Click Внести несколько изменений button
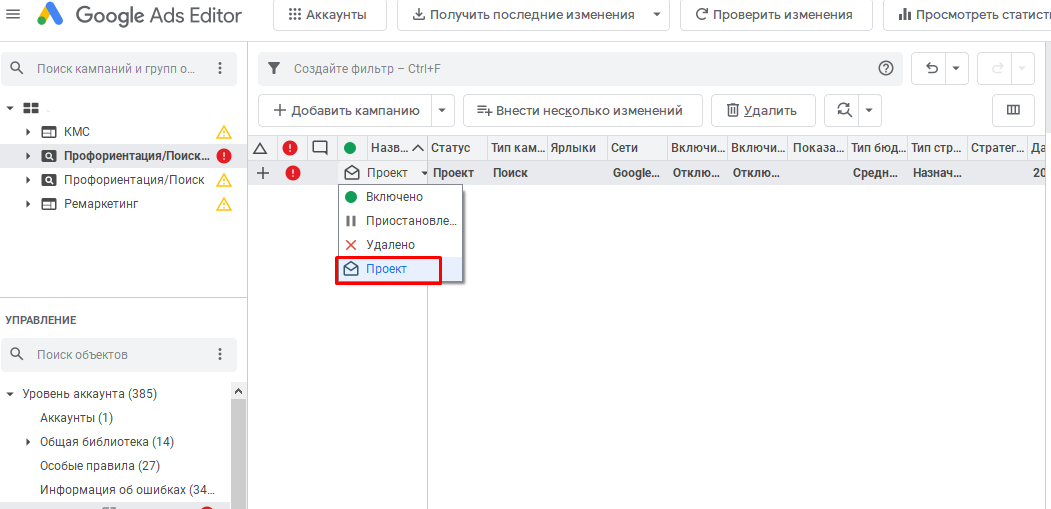 click(x=582, y=111)
